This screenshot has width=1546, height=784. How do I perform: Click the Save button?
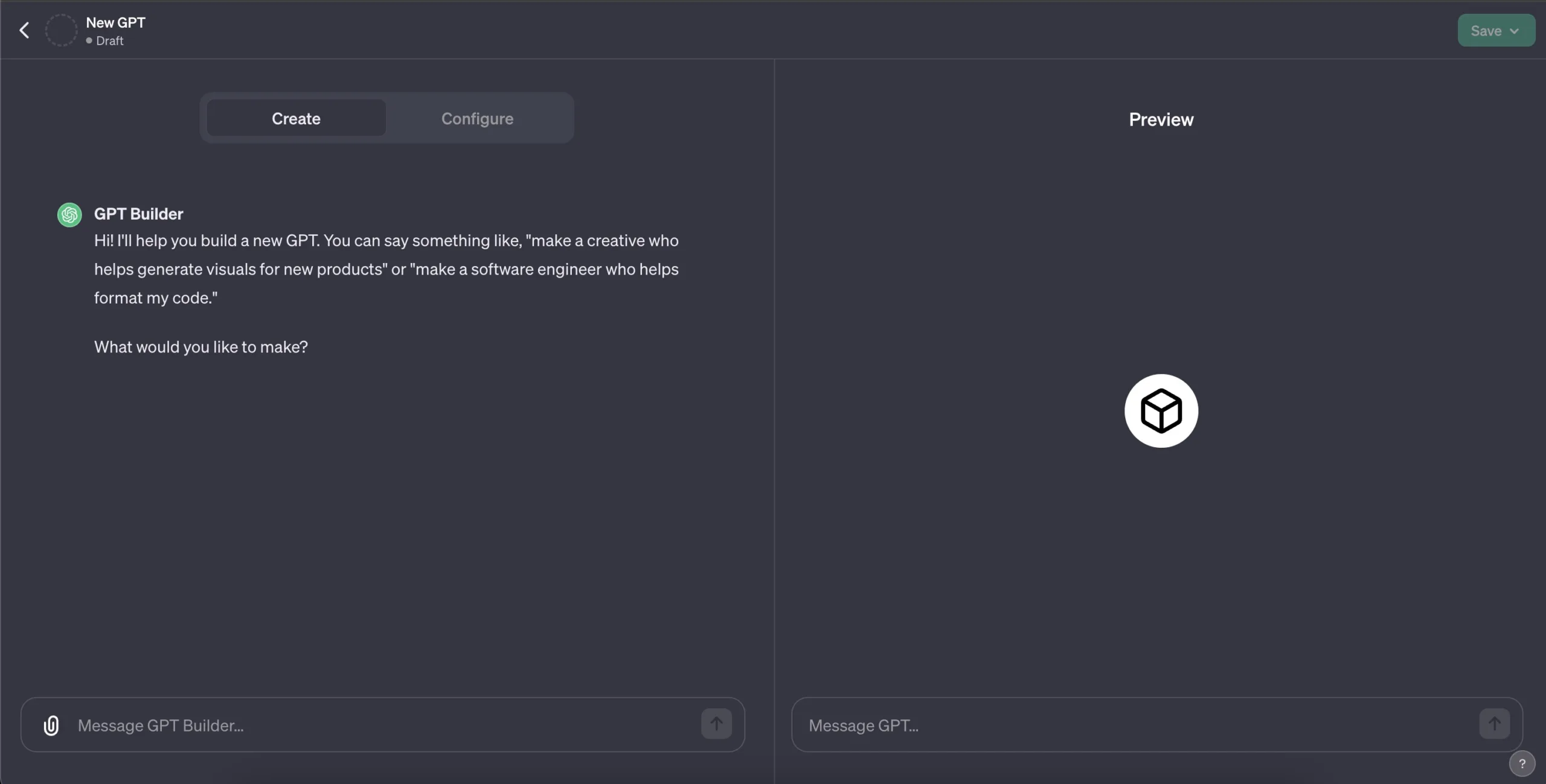point(1486,31)
